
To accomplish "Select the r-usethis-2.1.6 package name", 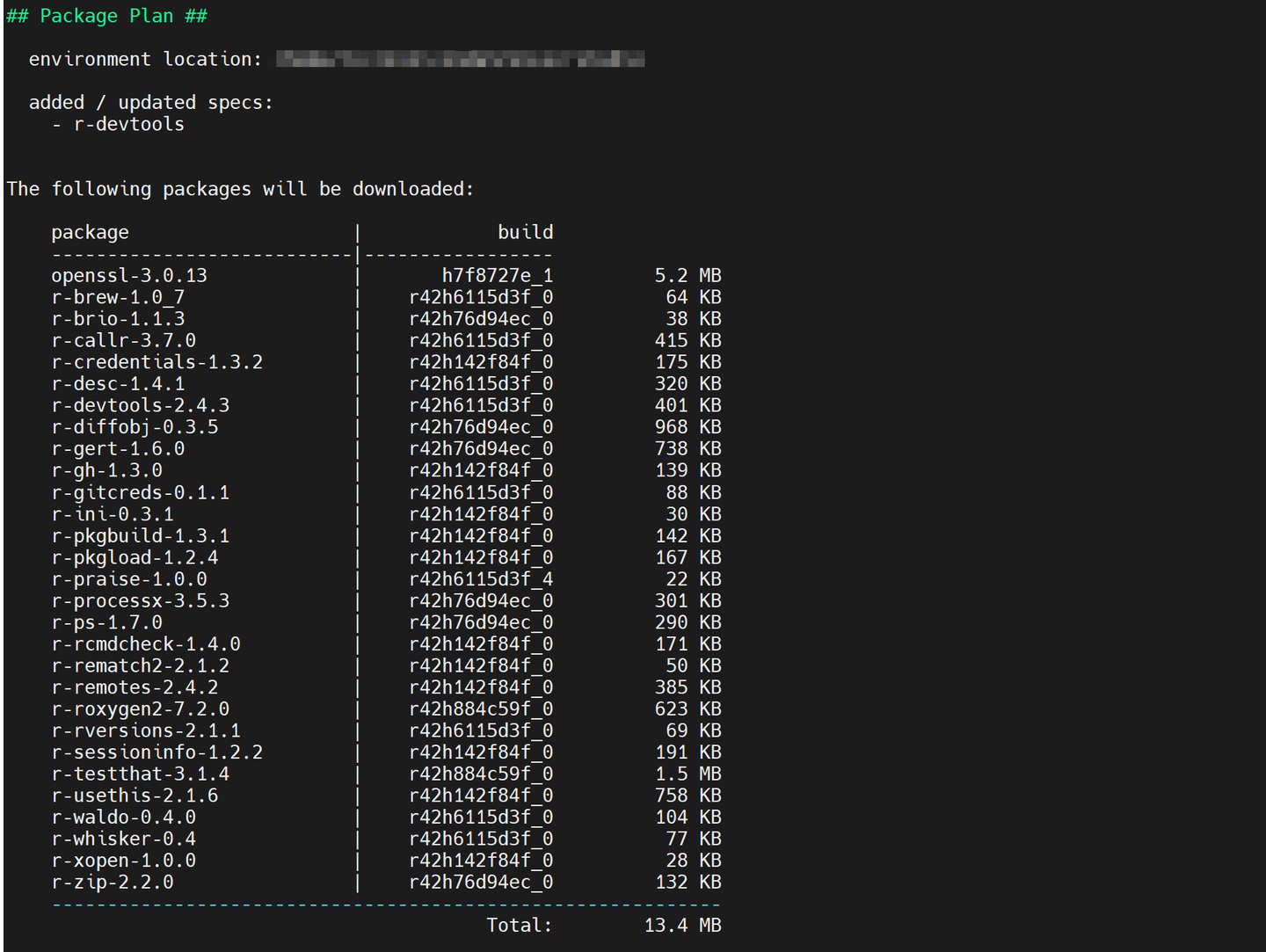I will pos(135,796).
